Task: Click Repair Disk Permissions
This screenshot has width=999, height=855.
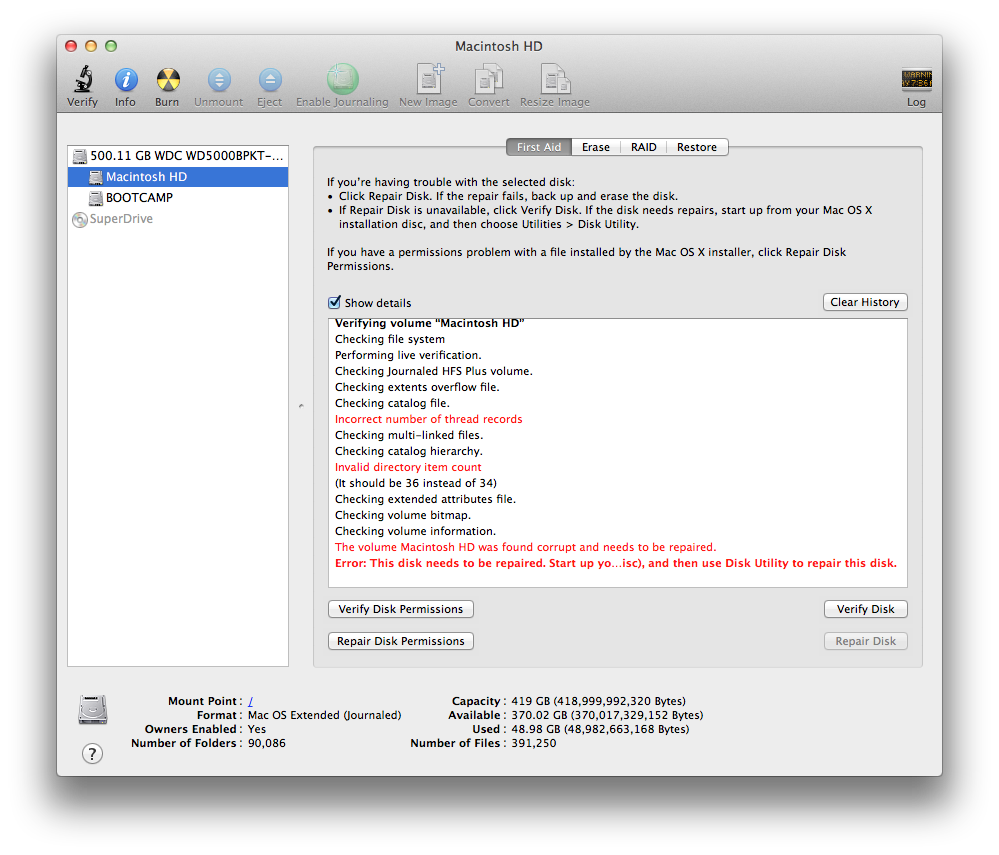Action: pyautogui.click(x=400, y=641)
